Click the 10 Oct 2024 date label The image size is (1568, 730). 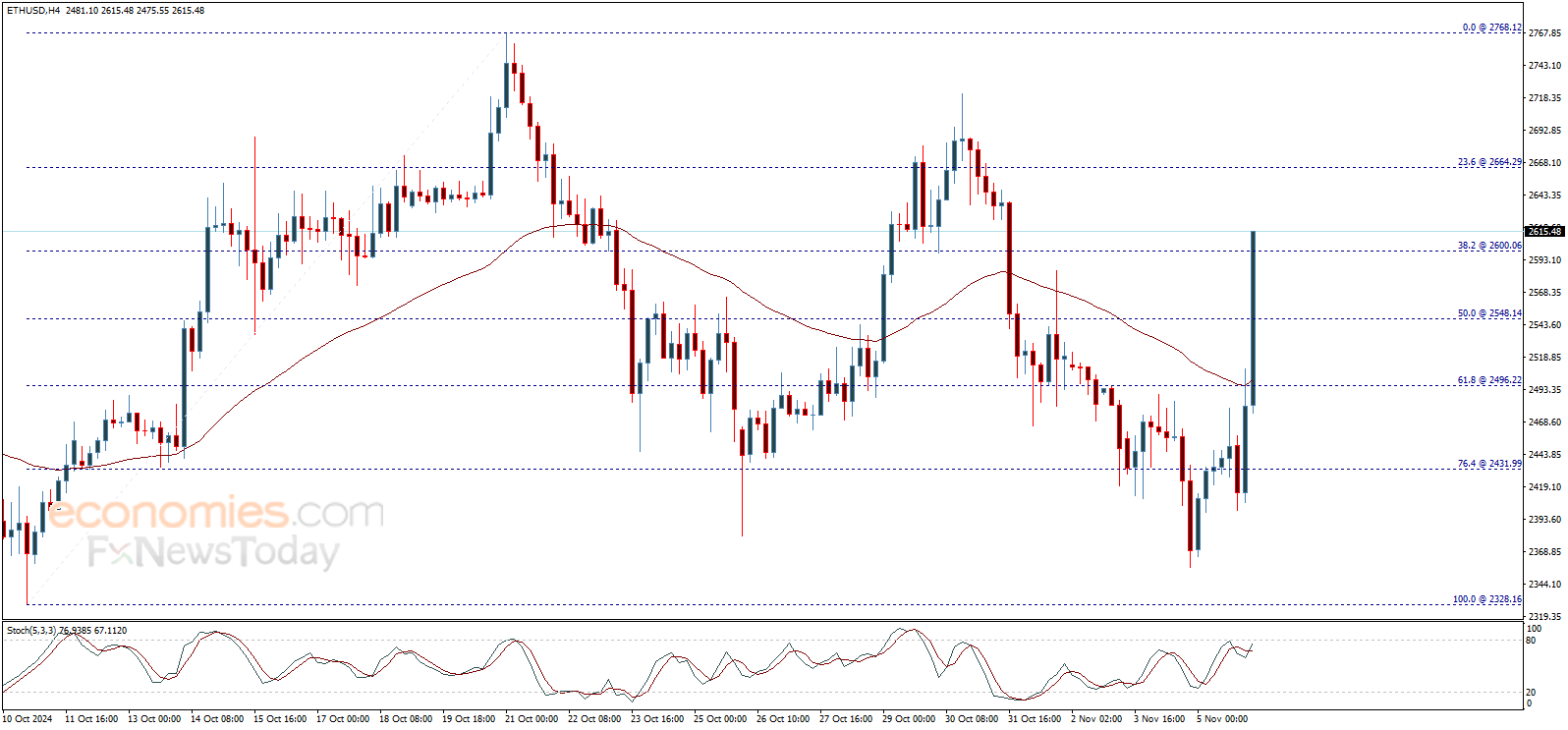[28, 719]
